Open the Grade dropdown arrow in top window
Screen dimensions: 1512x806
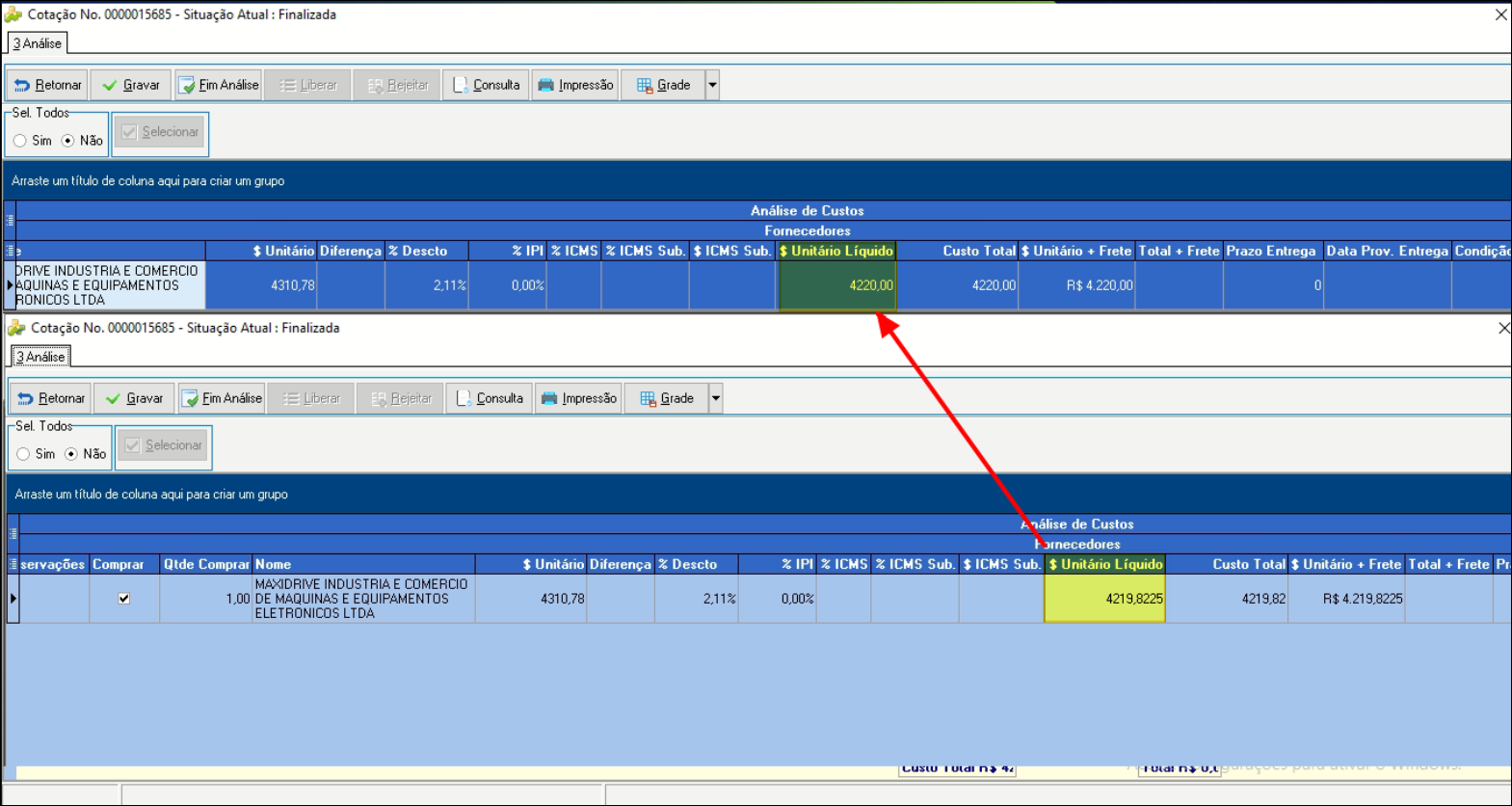(713, 85)
